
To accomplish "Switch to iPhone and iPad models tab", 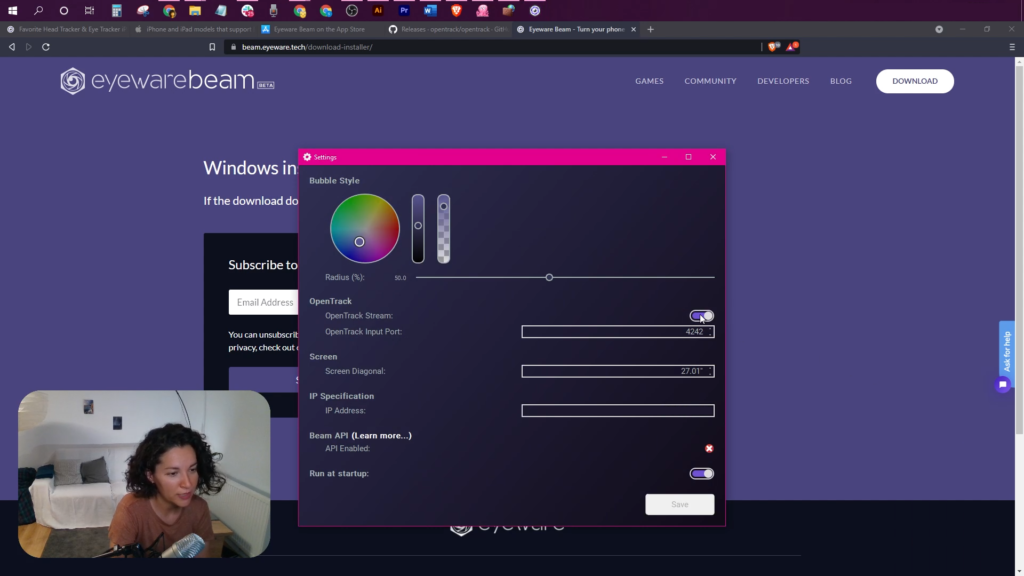I will [194, 29].
